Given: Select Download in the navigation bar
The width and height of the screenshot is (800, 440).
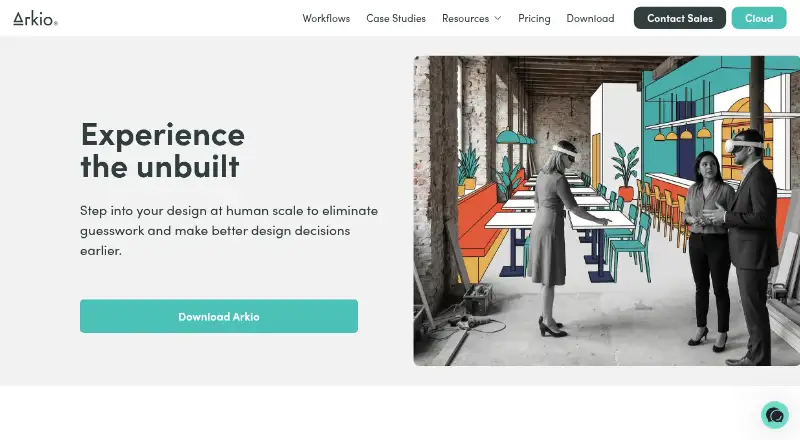Looking at the screenshot, I should (x=590, y=18).
